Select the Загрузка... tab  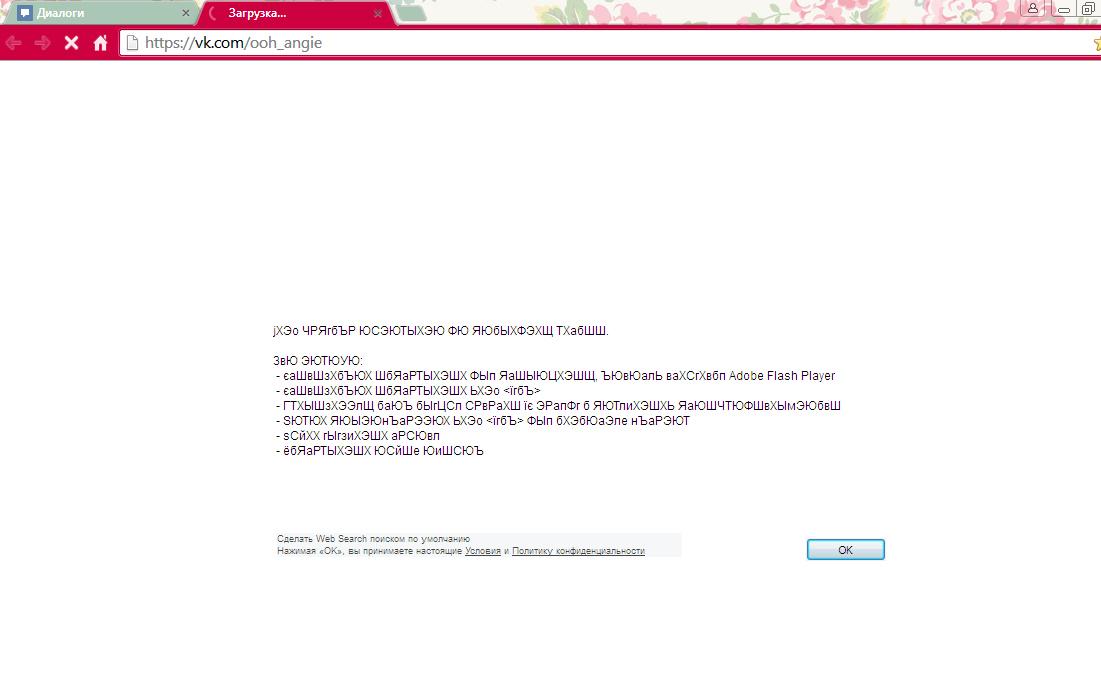295,13
